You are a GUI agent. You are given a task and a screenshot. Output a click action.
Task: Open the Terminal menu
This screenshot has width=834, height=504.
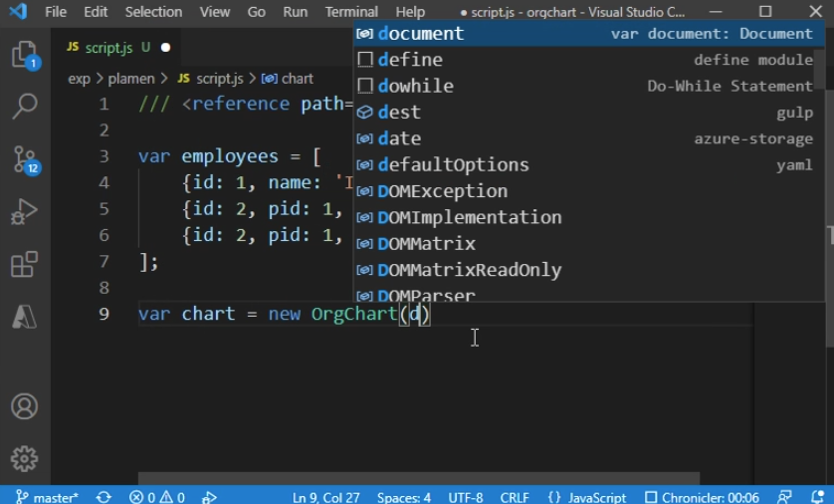pyautogui.click(x=351, y=12)
